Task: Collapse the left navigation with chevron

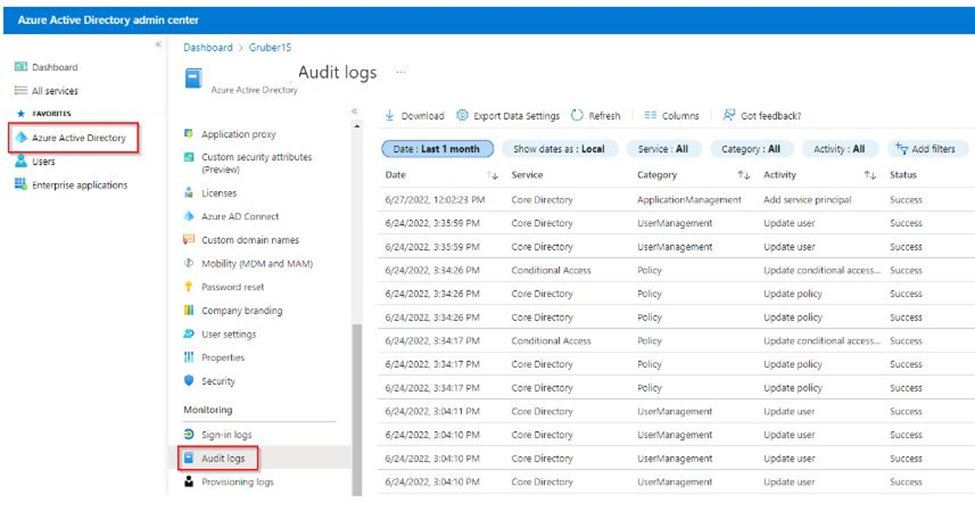Action: 158,44
